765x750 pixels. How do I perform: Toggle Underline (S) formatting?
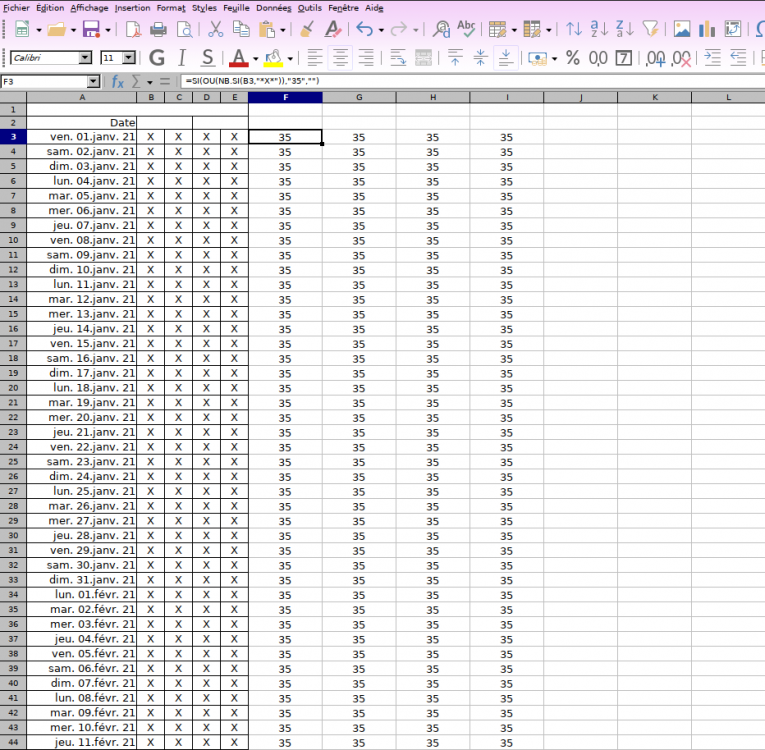click(x=208, y=58)
